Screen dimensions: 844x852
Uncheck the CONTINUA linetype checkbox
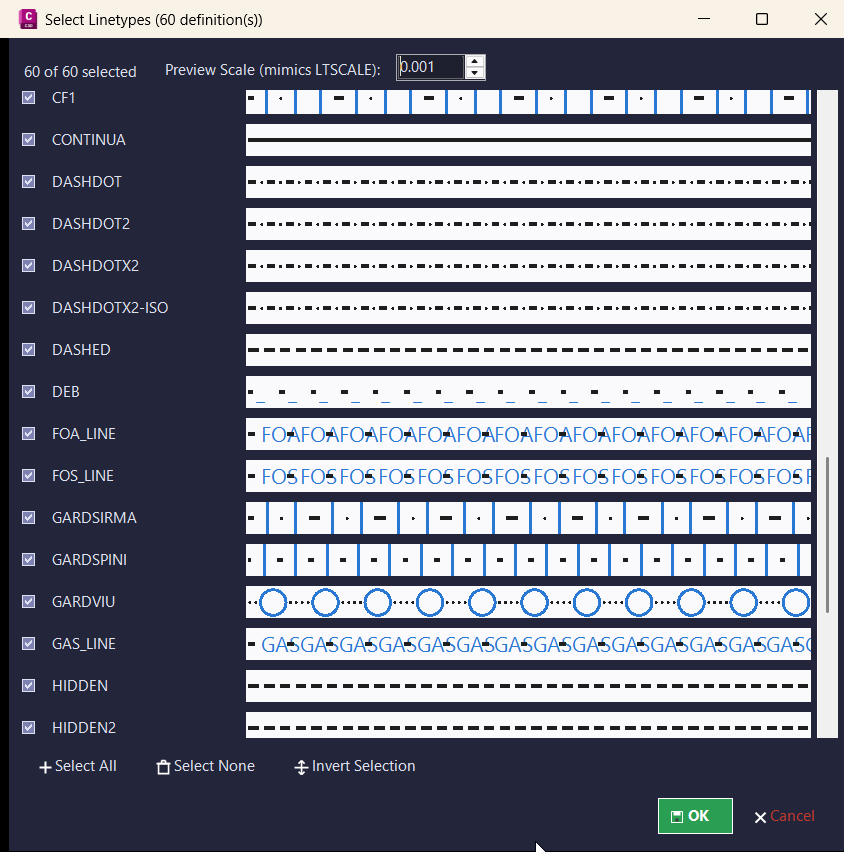pyautogui.click(x=28, y=140)
